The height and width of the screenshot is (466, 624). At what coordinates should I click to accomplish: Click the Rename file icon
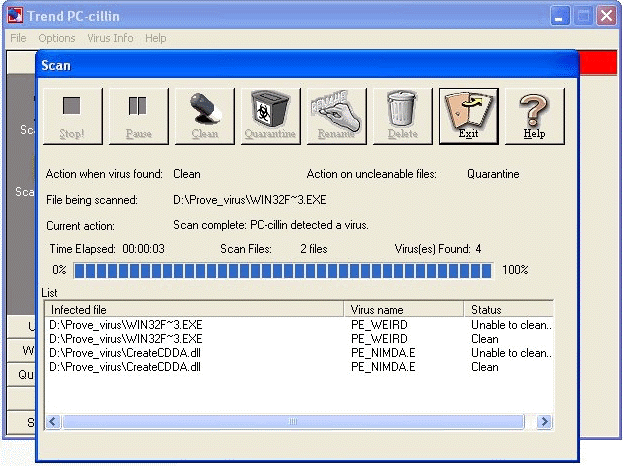coord(336,116)
